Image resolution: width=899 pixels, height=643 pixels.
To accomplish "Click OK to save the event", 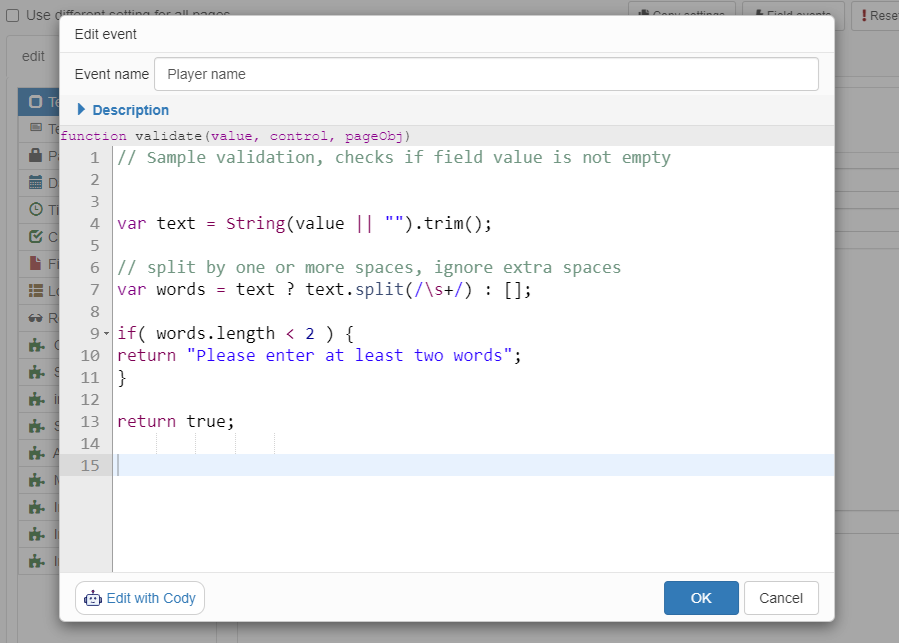I will tap(701, 598).
